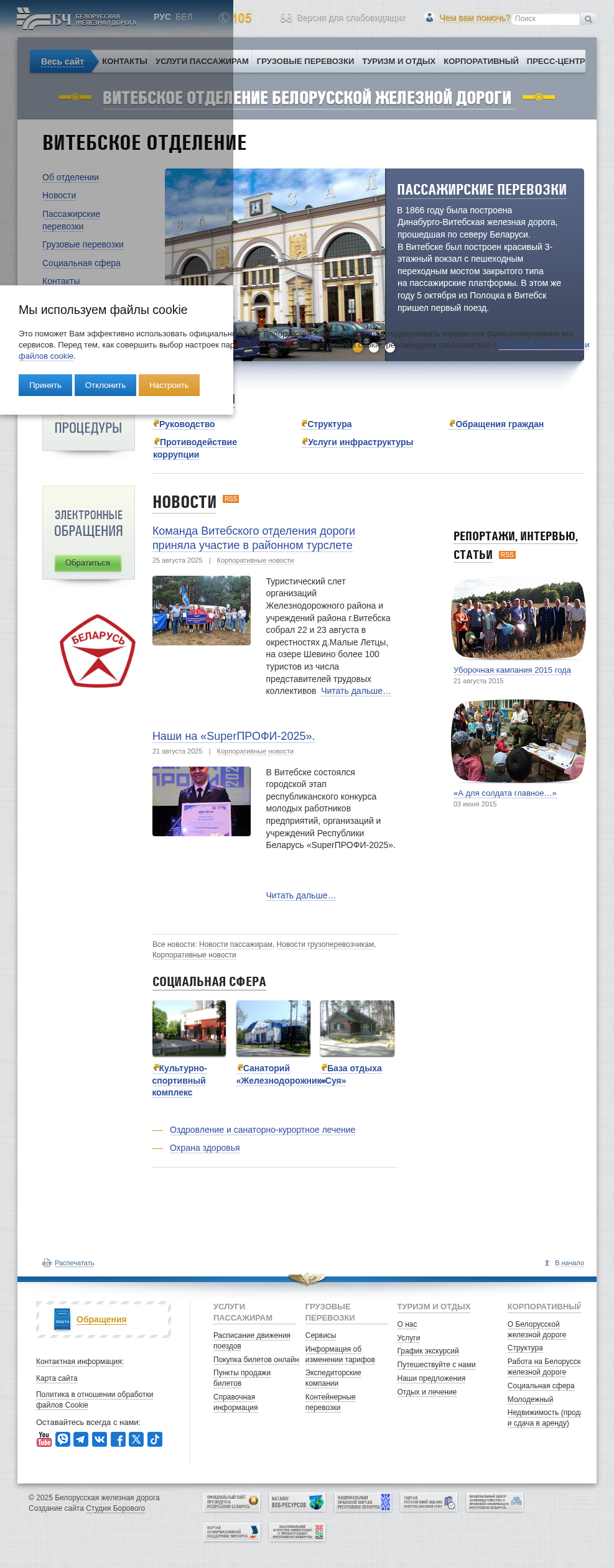Viewport: 614px width, 1568px height.
Task: Click the БЧ Belarusian Railway logo
Action: click(76, 19)
